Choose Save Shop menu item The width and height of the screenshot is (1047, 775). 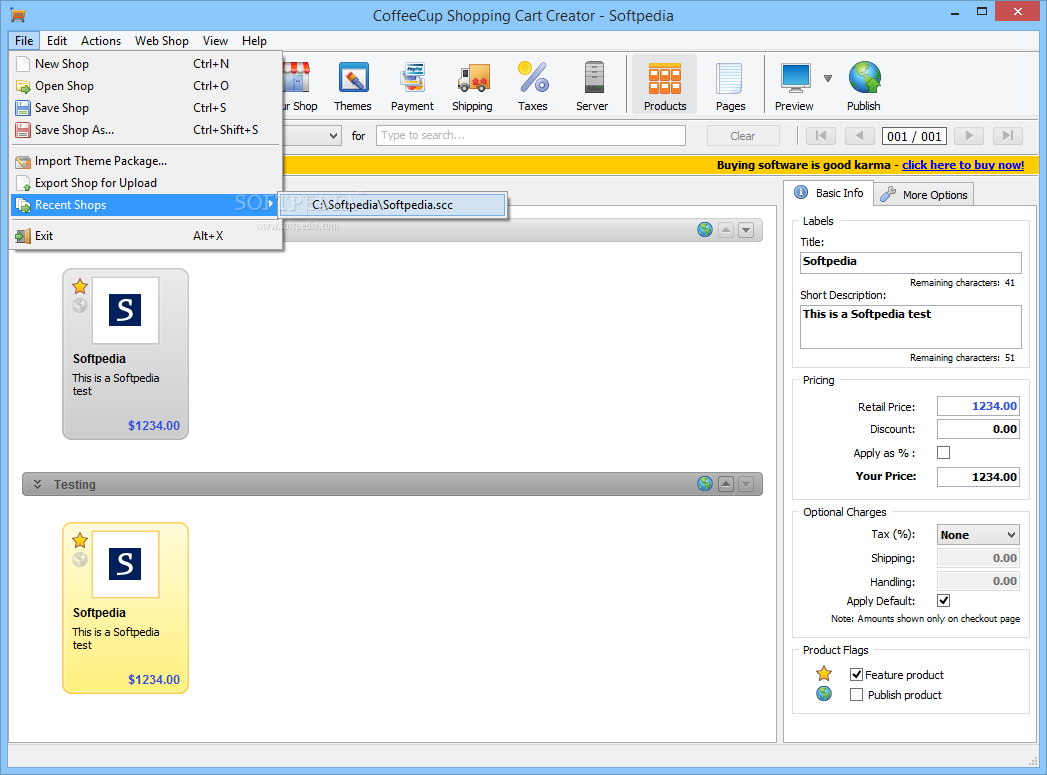(x=146, y=107)
